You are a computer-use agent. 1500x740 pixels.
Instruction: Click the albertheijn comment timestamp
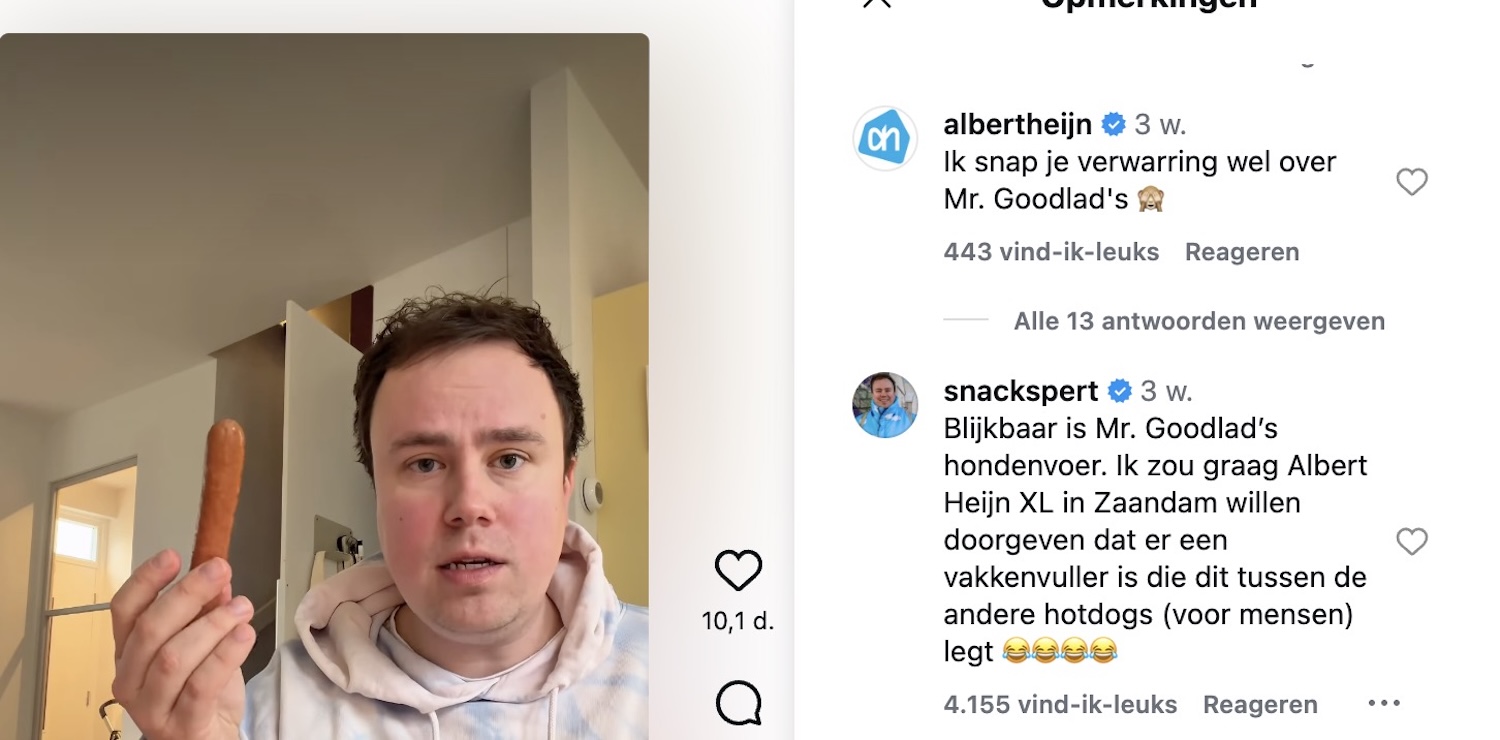coord(1160,125)
